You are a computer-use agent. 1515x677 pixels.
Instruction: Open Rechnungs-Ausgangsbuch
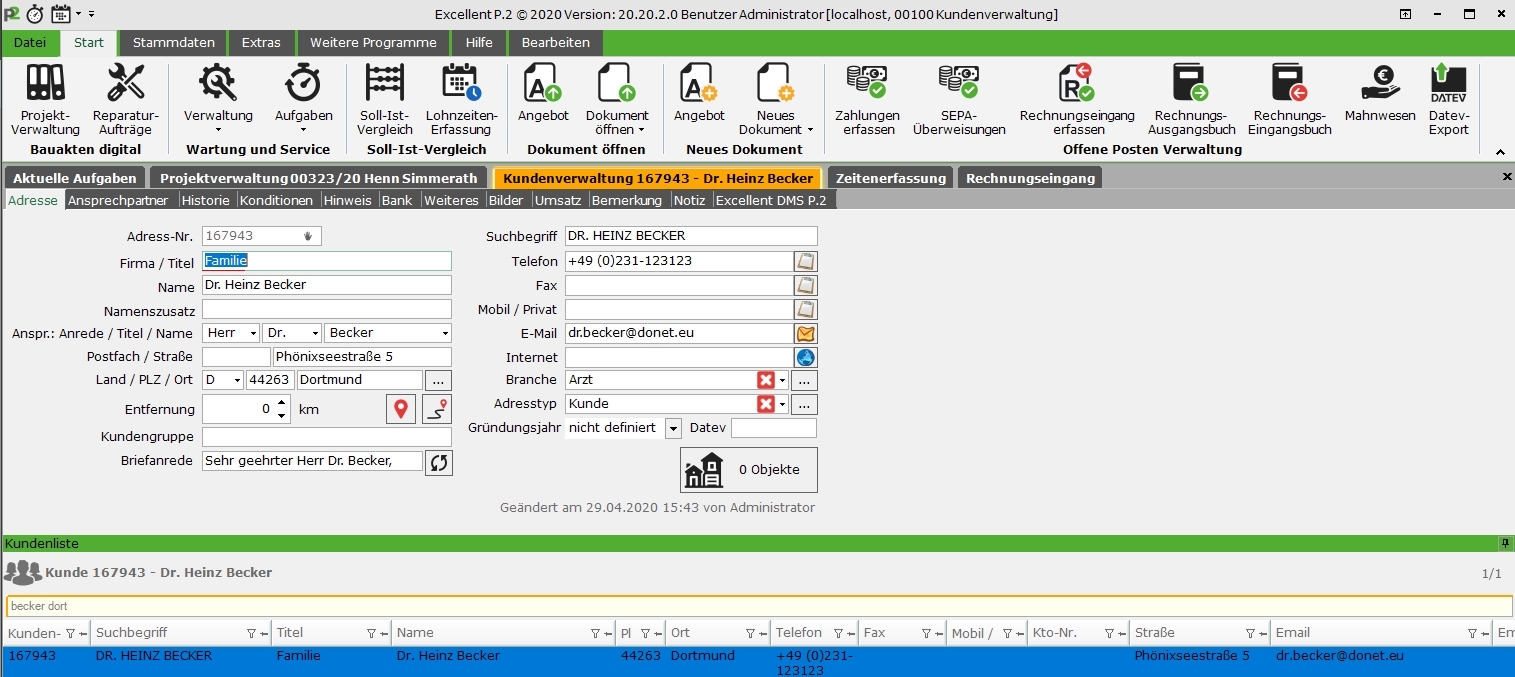click(1191, 99)
